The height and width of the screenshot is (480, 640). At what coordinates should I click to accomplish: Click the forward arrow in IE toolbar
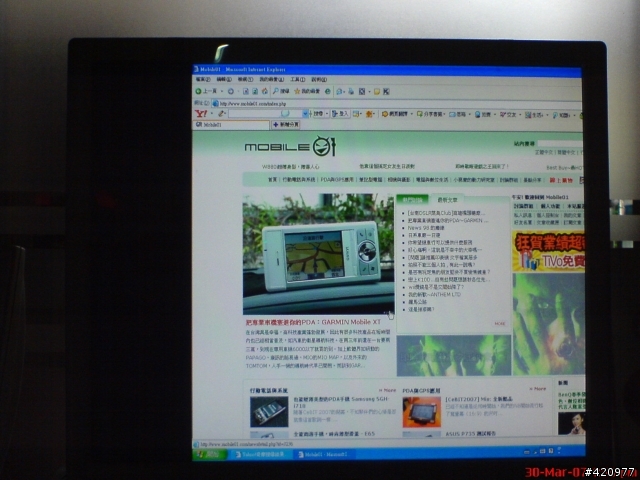point(231,91)
